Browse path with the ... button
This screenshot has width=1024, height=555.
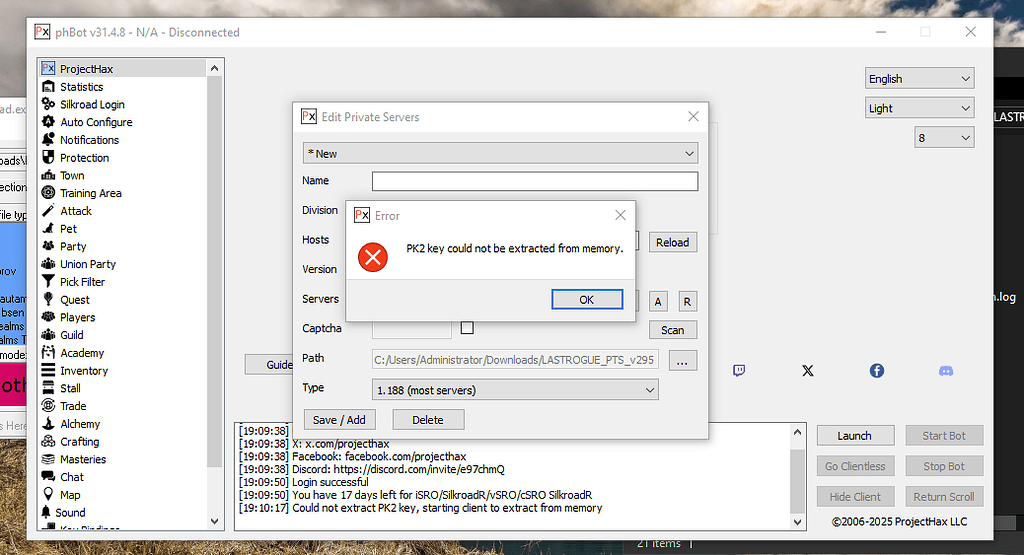pos(682,360)
